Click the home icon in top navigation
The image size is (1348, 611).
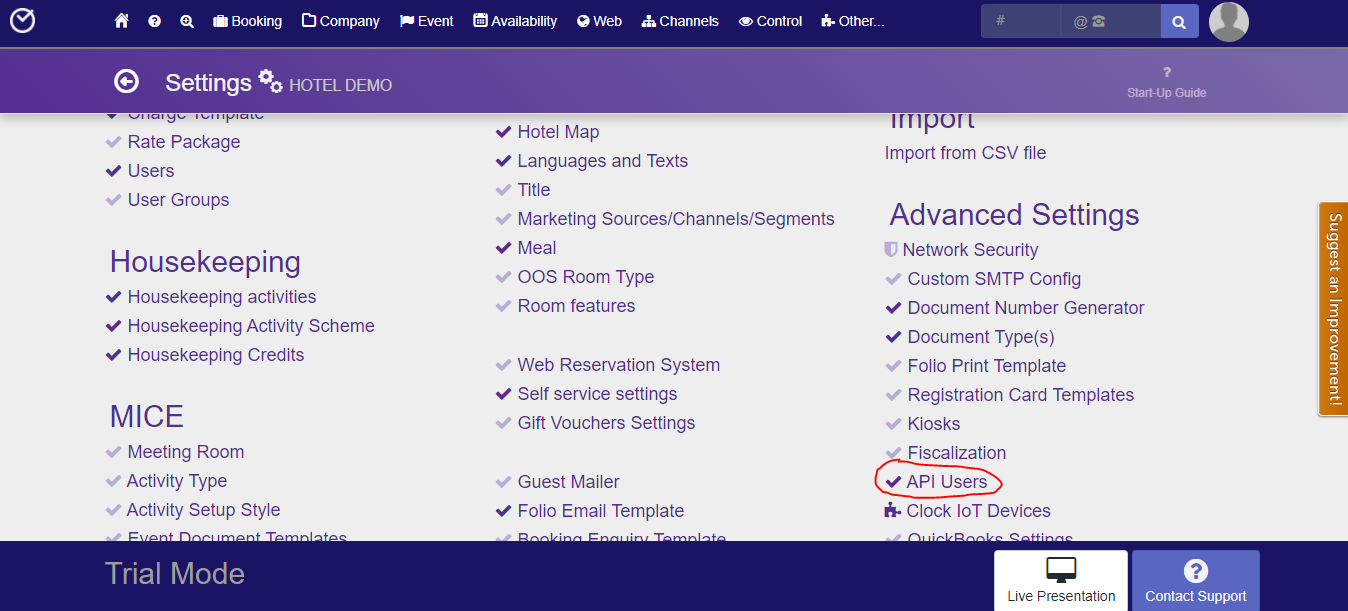[x=122, y=21]
